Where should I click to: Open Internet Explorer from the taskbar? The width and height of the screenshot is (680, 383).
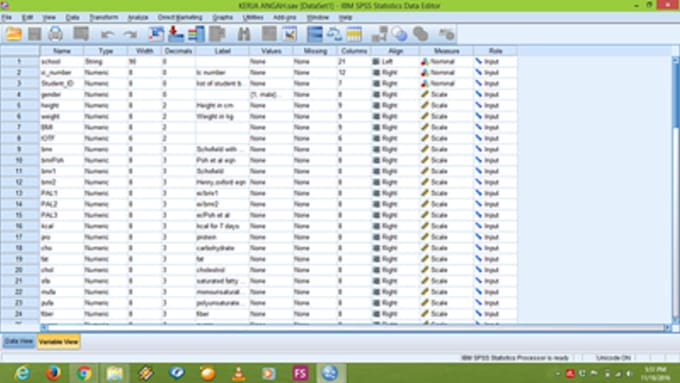pos(22,373)
